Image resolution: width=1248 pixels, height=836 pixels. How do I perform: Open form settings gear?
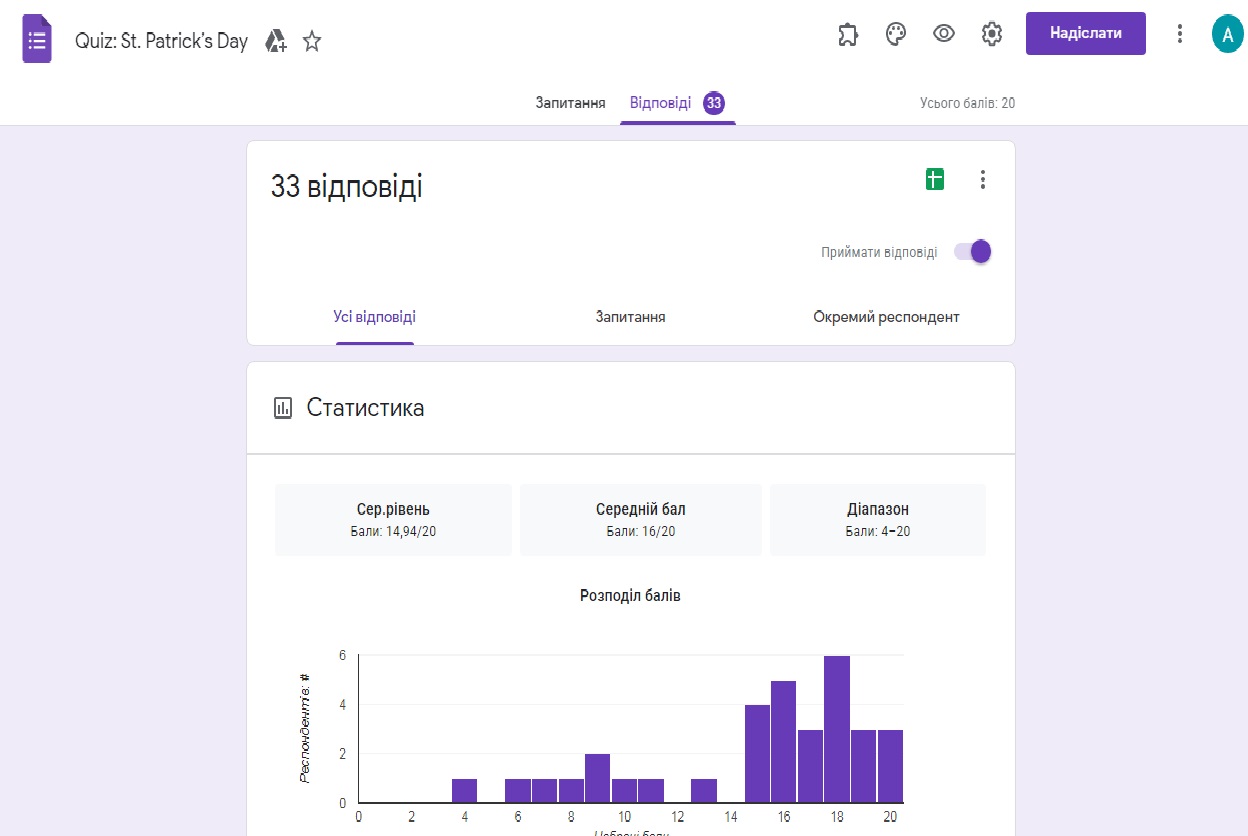[x=991, y=34]
